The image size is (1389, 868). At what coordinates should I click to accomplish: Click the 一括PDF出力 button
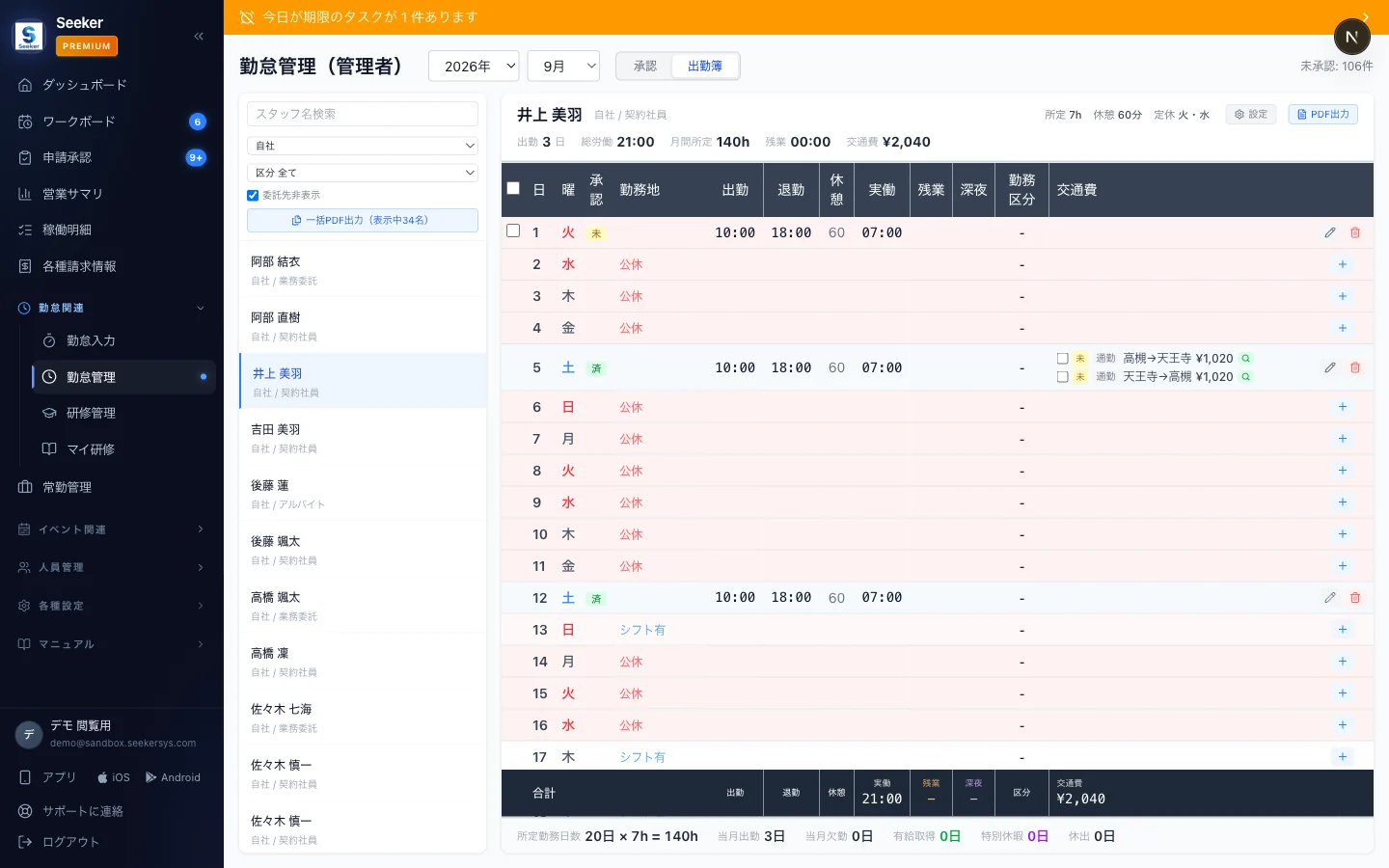tap(363, 220)
